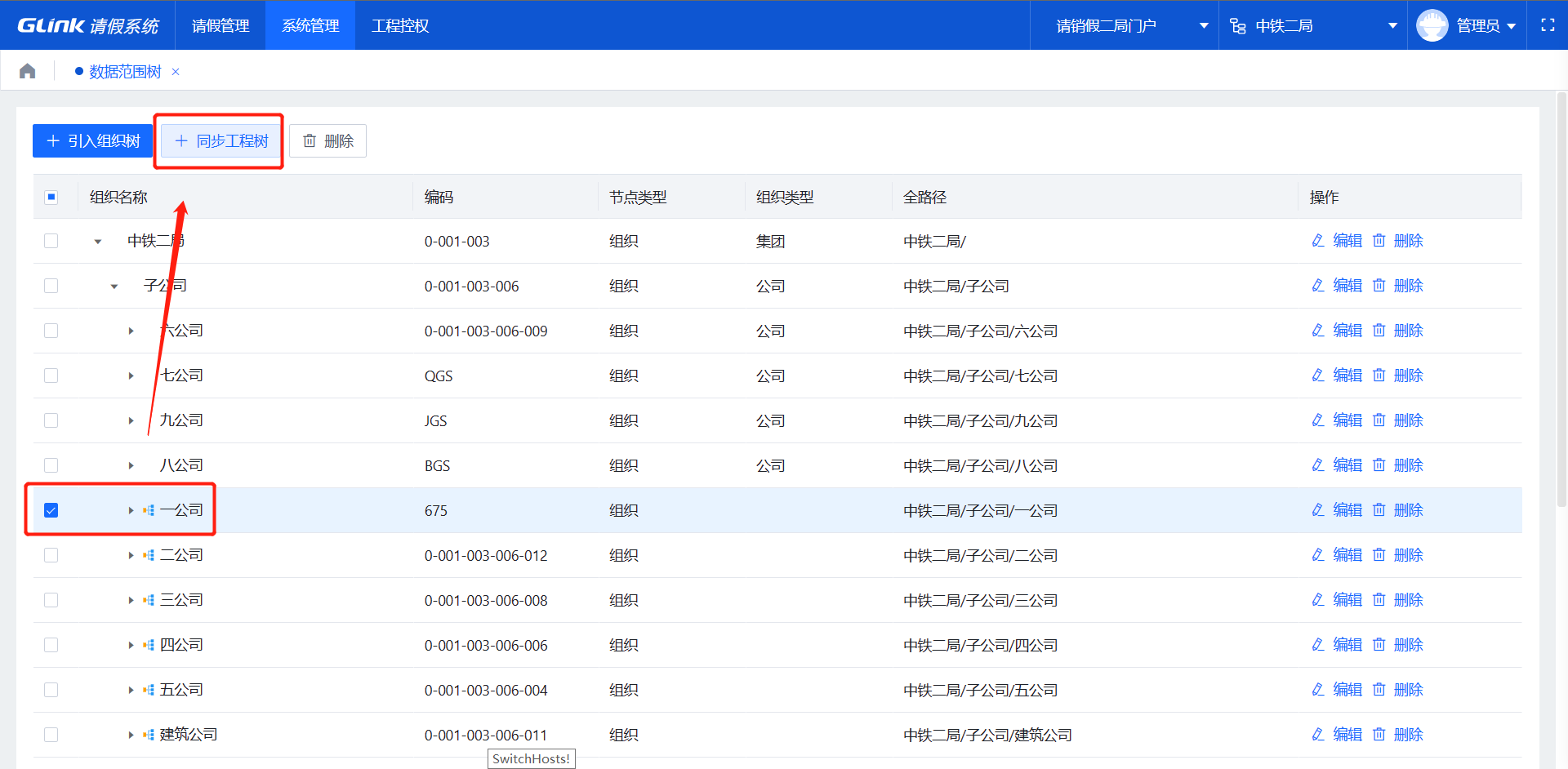Check the box for the 七公司 row
The width and height of the screenshot is (1568, 769).
pyautogui.click(x=51, y=376)
